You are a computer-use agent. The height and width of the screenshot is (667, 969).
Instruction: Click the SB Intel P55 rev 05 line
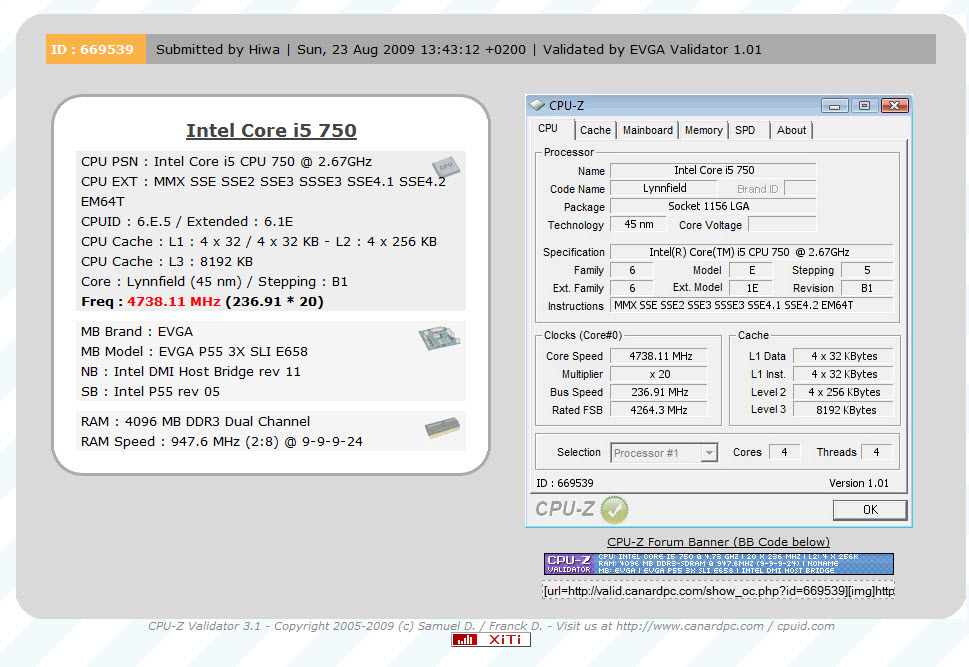150,392
